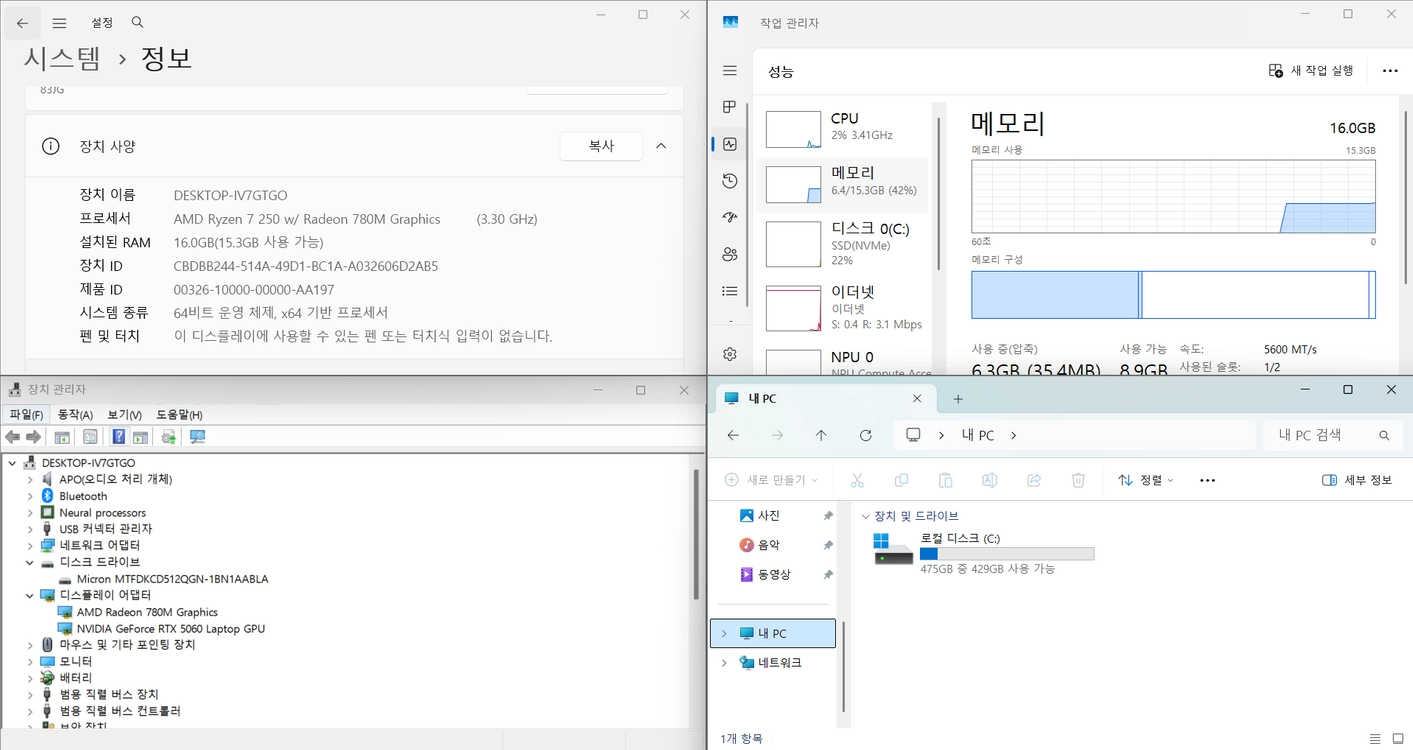Expand the 네트워크 어댑터 node in Device Manager
Viewport: 1413px width, 750px height.
(30, 545)
